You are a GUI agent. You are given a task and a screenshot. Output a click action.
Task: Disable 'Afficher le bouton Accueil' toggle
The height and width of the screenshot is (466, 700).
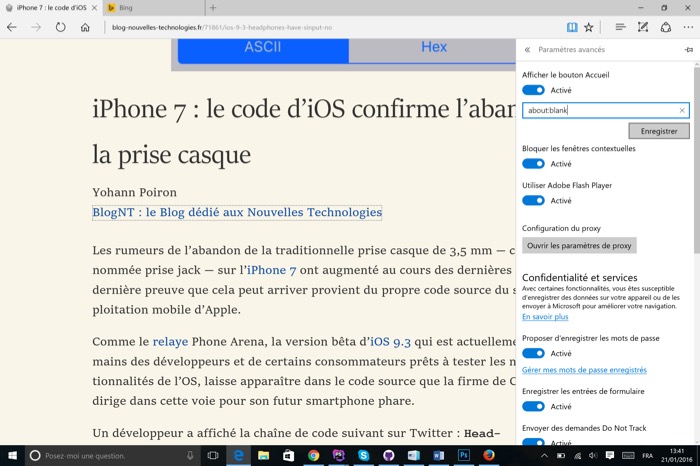[x=533, y=90]
